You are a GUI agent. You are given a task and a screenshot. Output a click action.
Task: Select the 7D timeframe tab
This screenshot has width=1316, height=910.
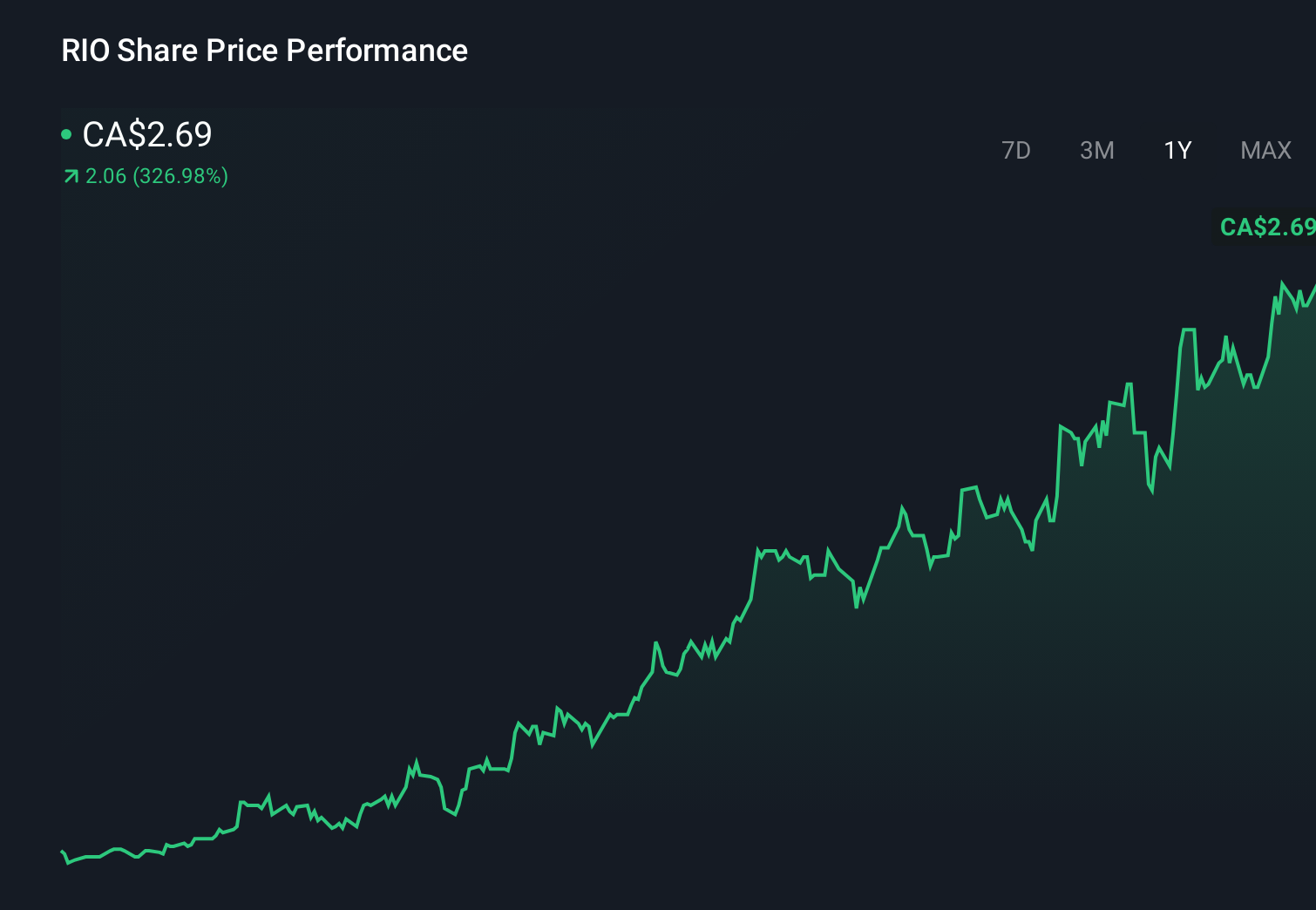coord(1017,150)
